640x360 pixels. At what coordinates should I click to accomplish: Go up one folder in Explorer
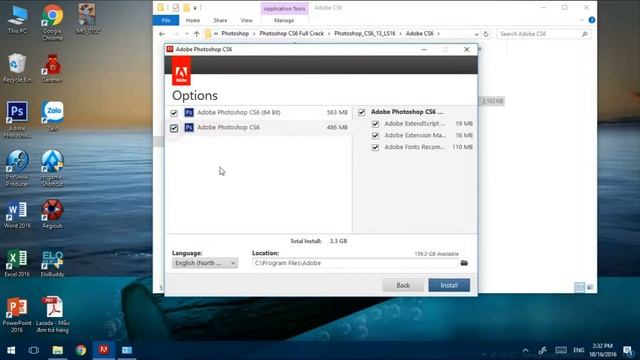(x=196, y=34)
